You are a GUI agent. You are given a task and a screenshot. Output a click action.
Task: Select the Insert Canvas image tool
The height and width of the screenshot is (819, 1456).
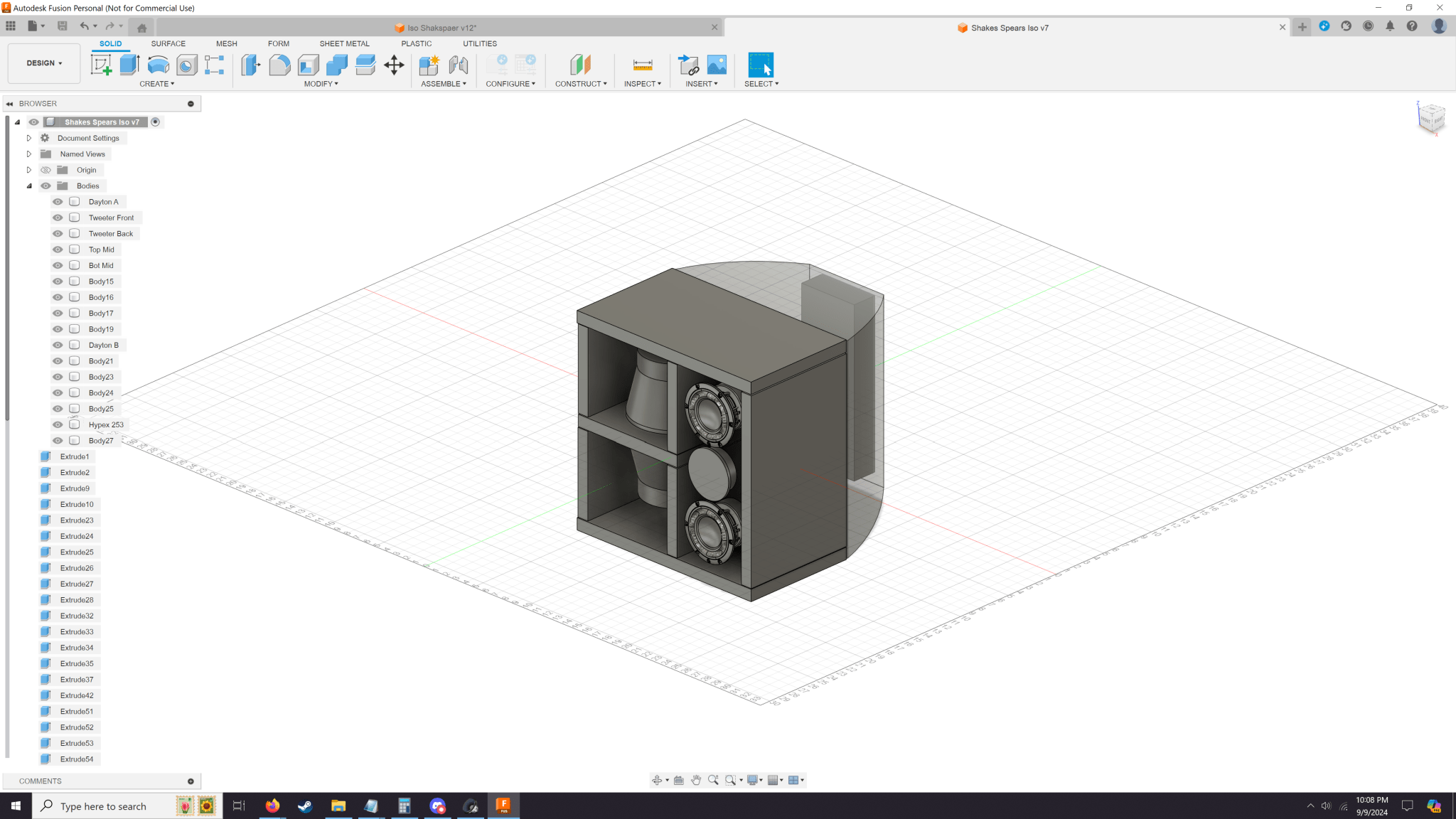point(717,65)
